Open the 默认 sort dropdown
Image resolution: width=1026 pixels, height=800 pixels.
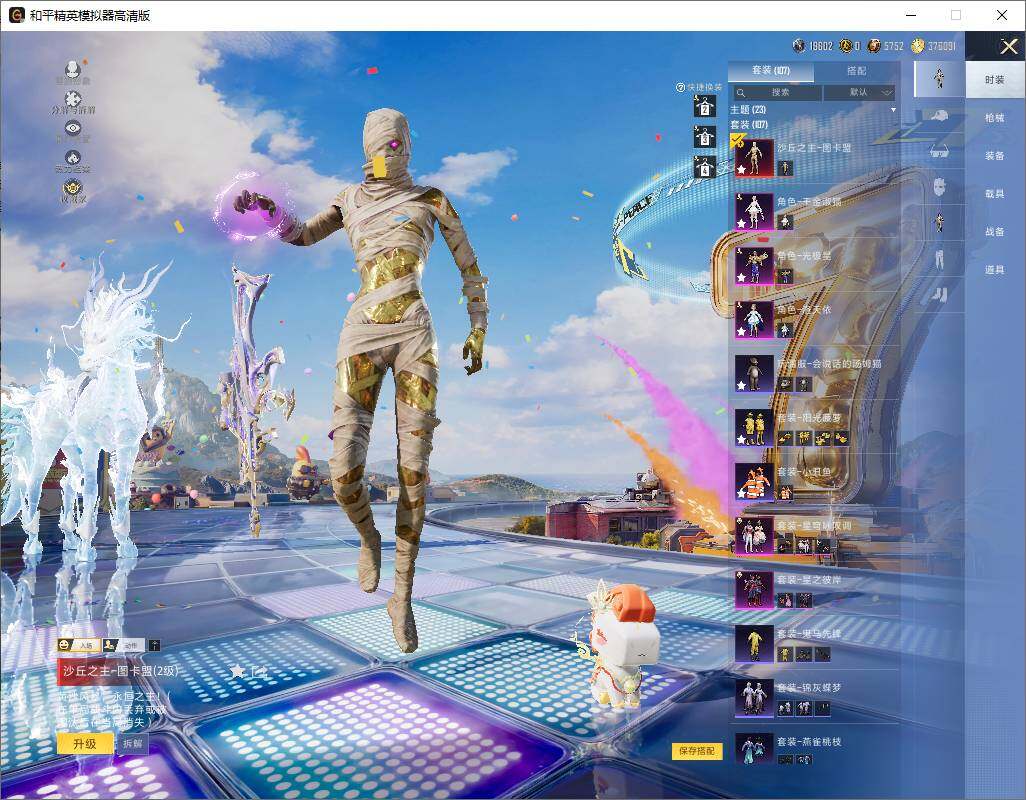859,93
